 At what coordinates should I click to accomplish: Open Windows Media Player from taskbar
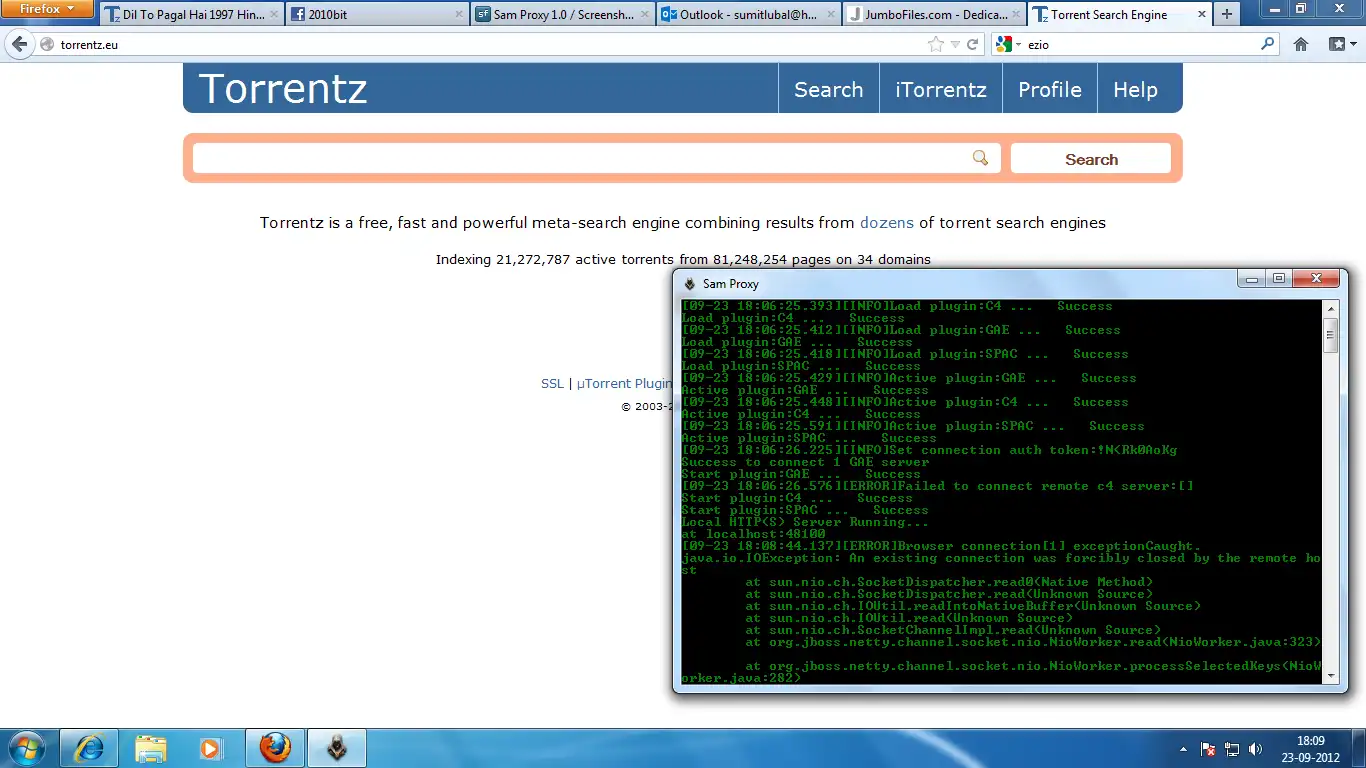coord(210,748)
